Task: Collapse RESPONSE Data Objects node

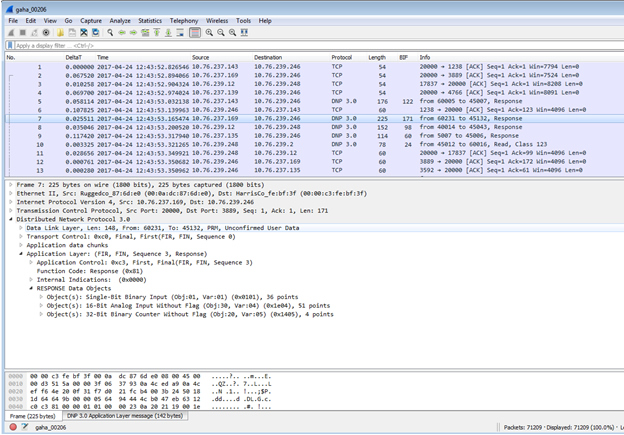Action: pyautogui.click(x=31, y=289)
